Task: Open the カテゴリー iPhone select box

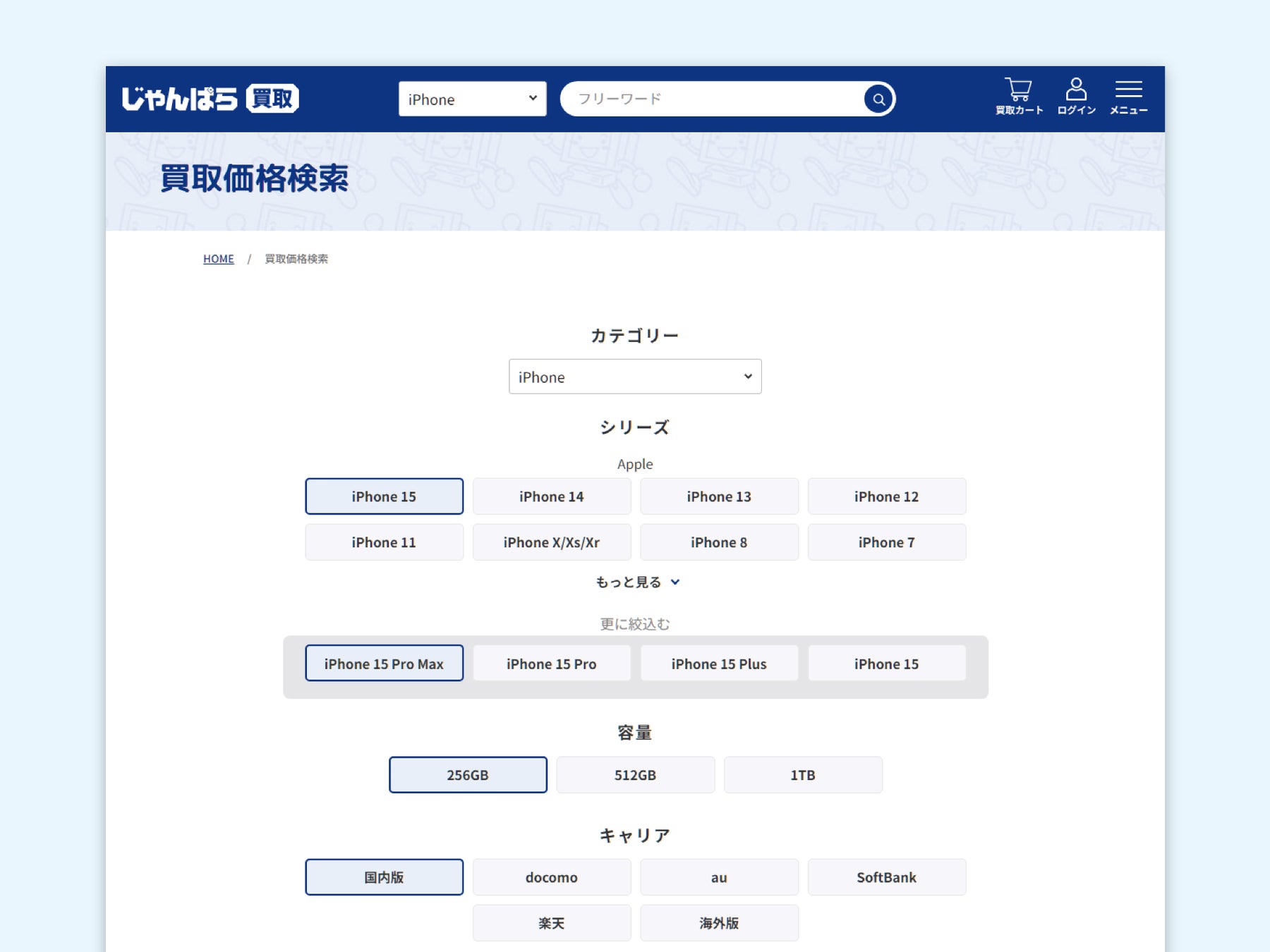Action: coord(635,377)
